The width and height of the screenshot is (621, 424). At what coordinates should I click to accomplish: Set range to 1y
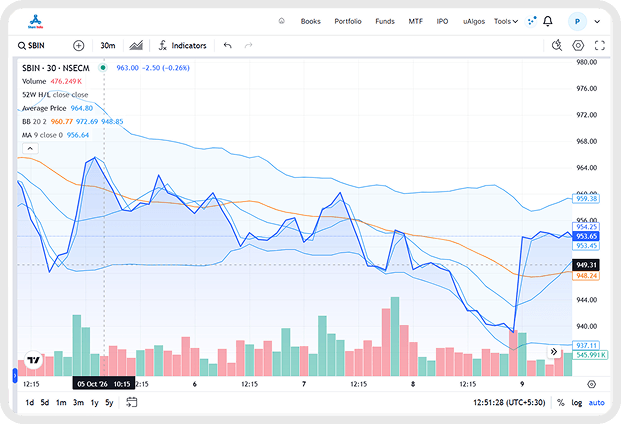(94, 403)
